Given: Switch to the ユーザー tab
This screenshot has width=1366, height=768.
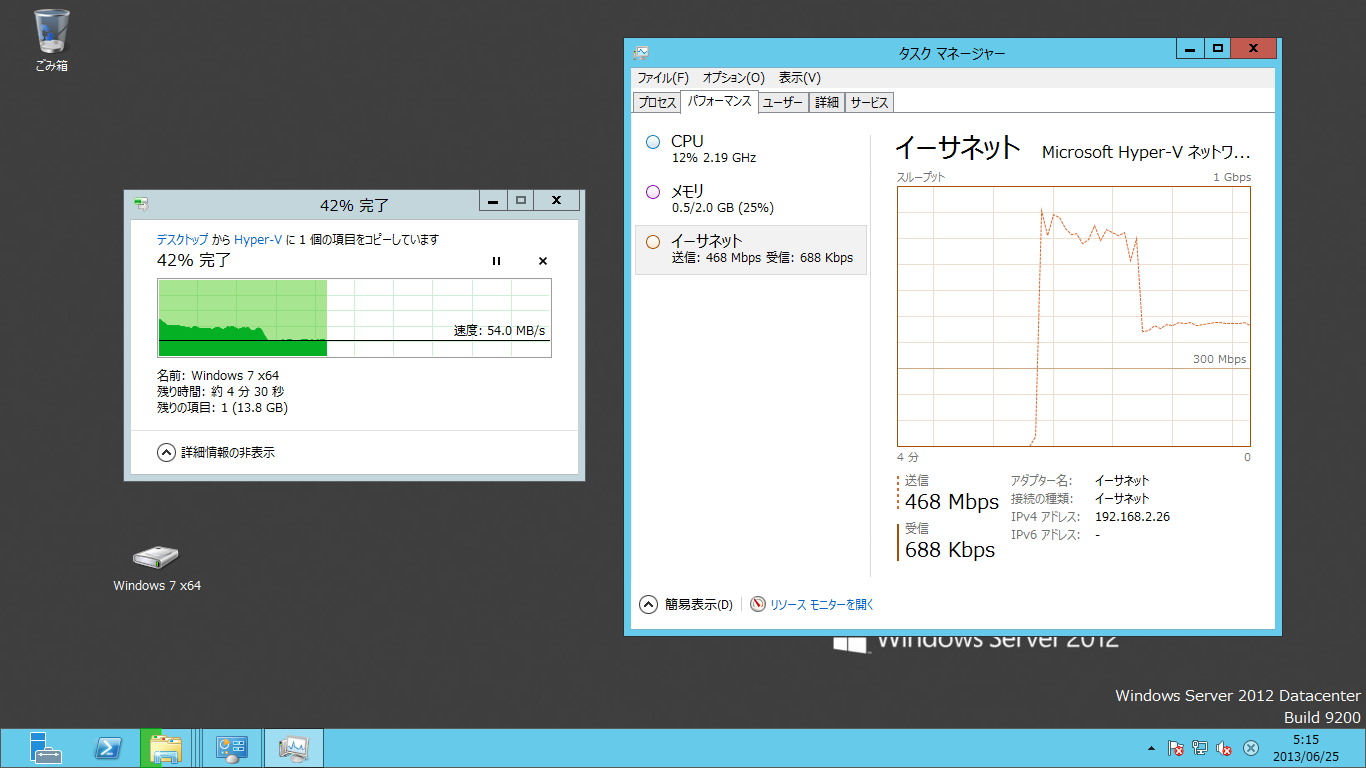Looking at the screenshot, I should 783,102.
